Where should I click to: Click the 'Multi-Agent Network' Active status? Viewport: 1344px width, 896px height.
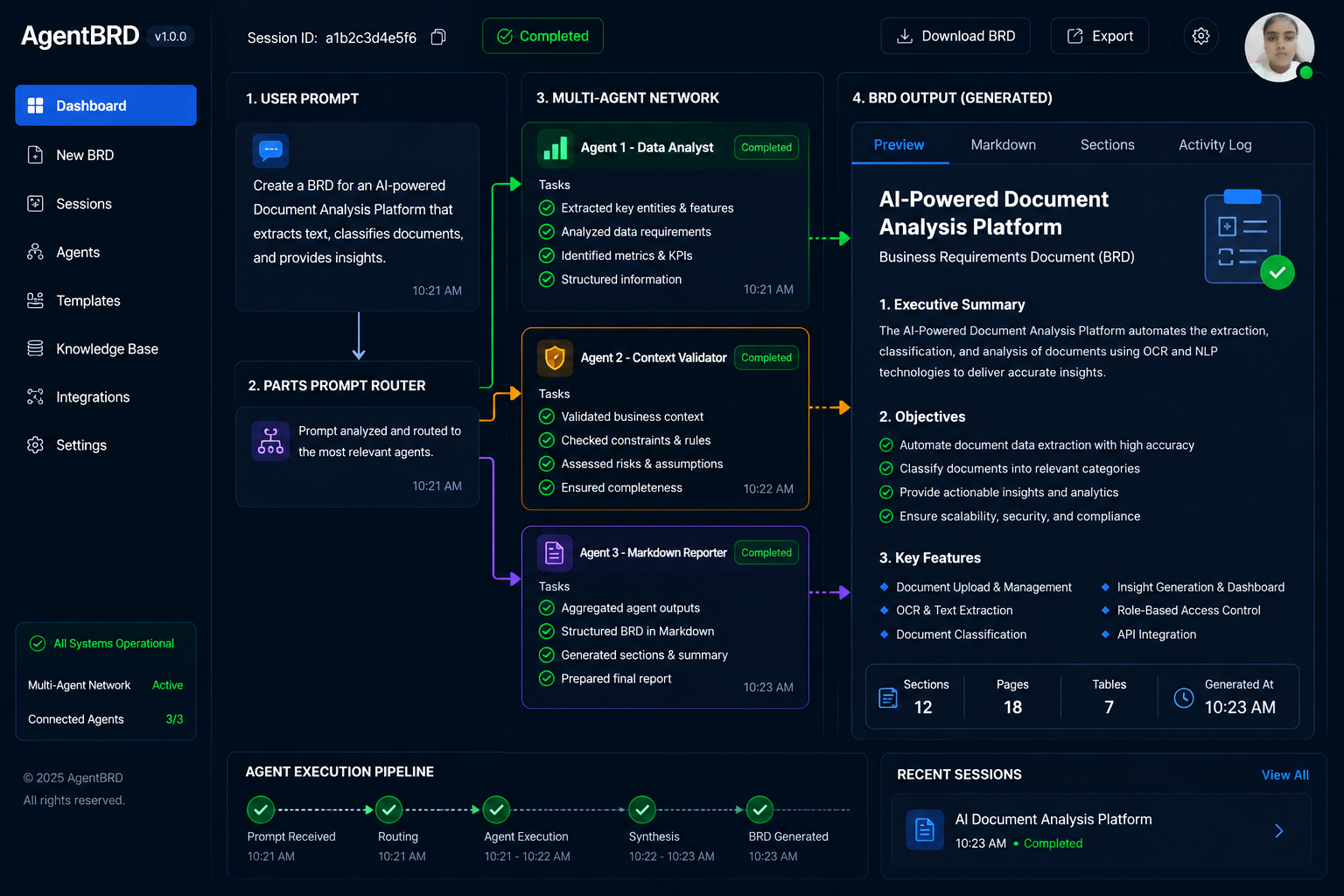coord(167,685)
